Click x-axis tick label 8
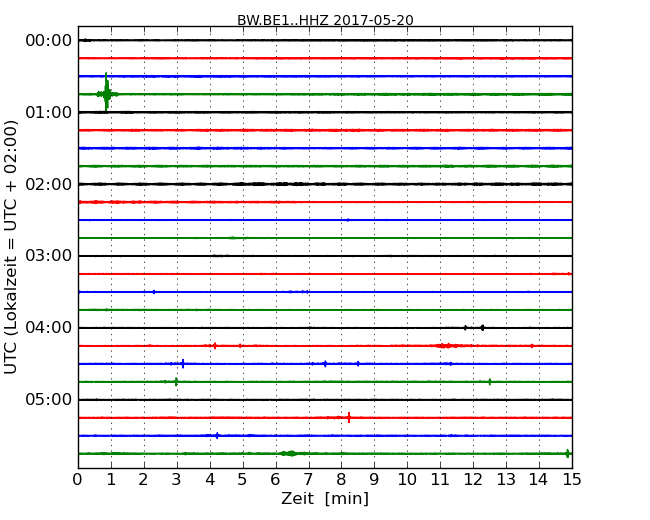 pyautogui.click(x=342, y=480)
